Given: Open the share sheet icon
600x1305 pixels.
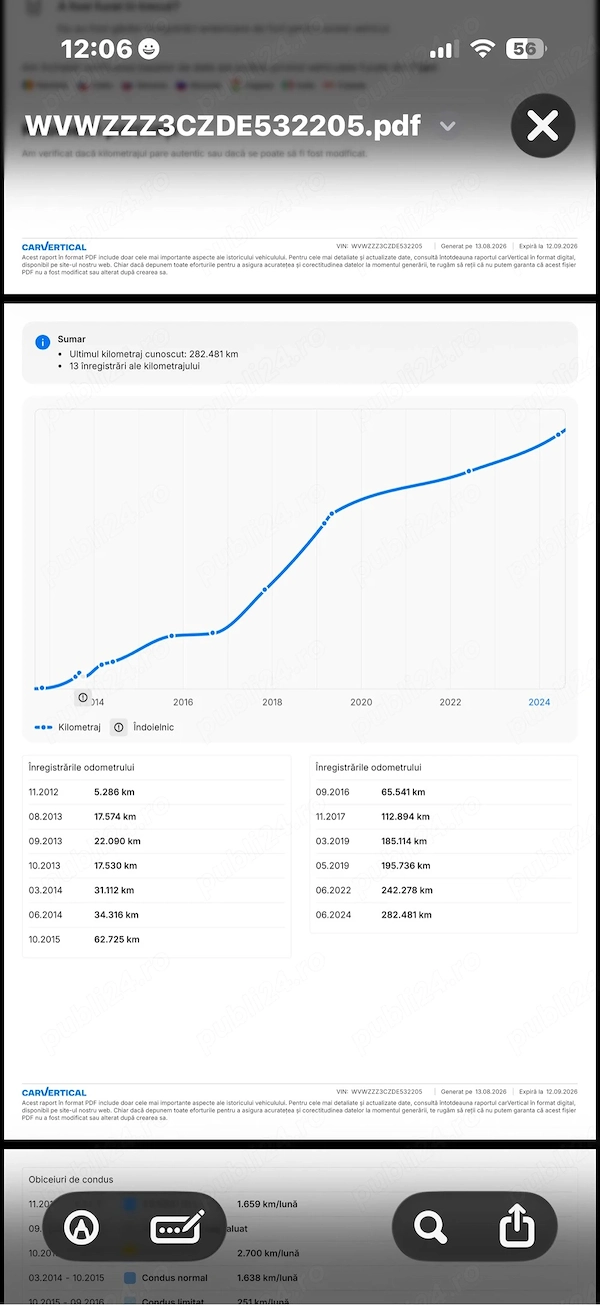Looking at the screenshot, I should pyautogui.click(x=517, y=1227).
